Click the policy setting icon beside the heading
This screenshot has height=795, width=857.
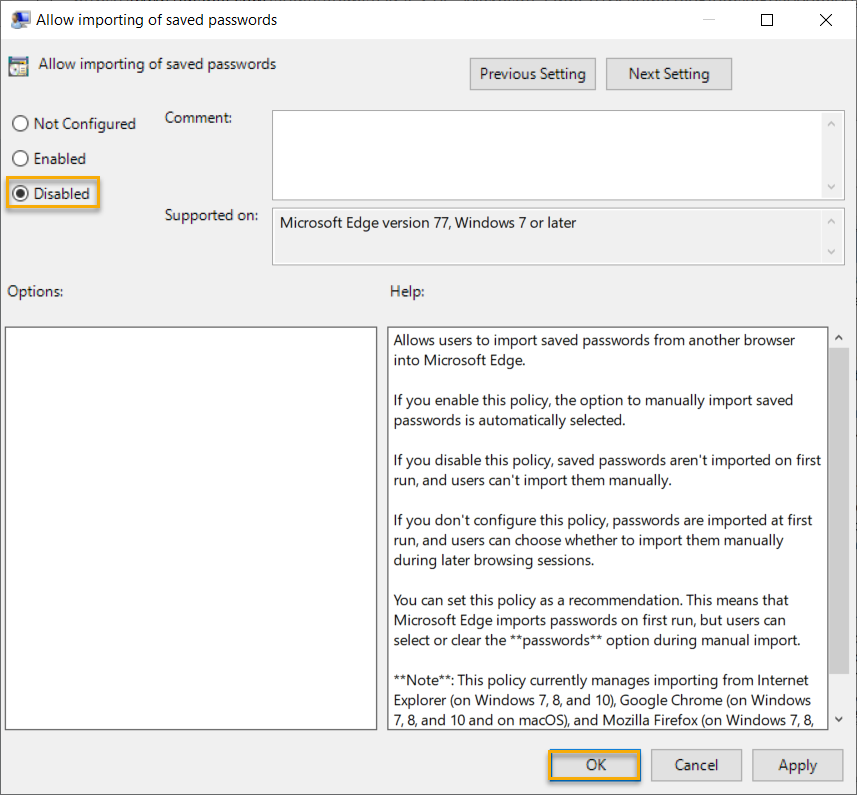click(x=18, y=64)
